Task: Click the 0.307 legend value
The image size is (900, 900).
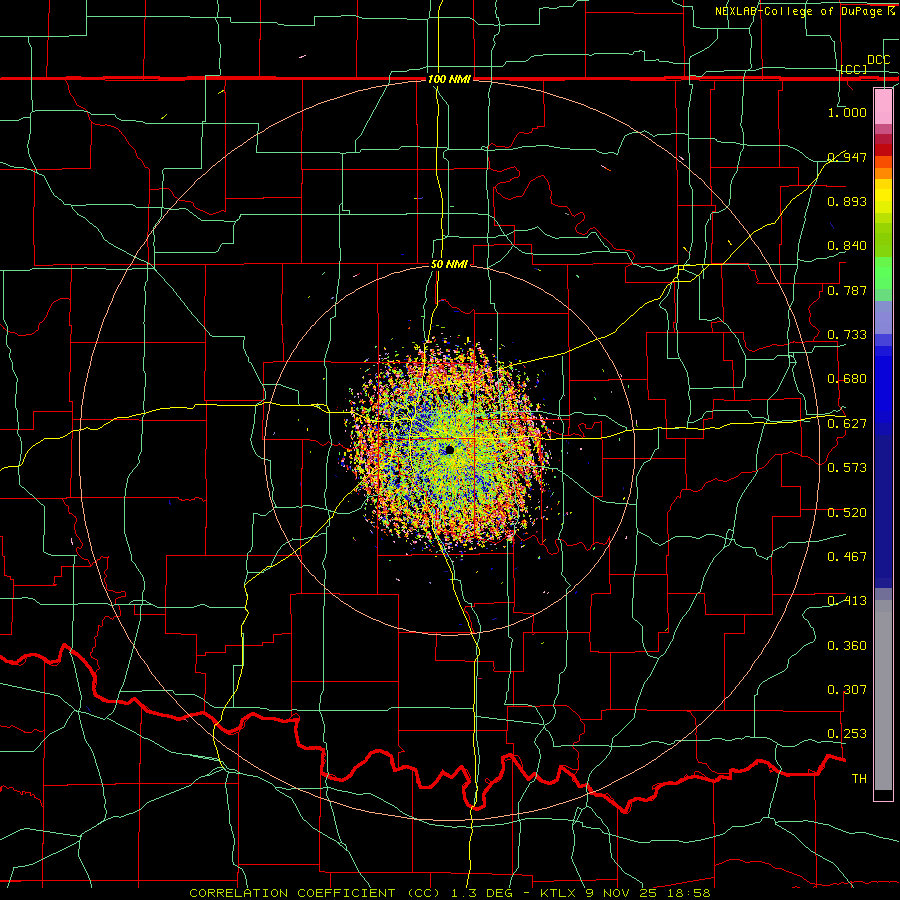Action: [x=847, y=689]
